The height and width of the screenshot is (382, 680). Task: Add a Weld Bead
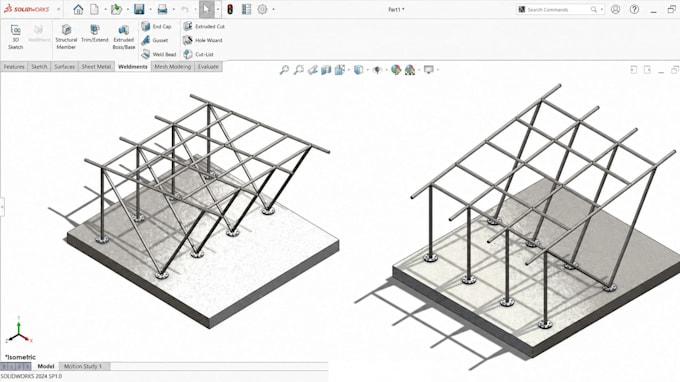[159, 54]
